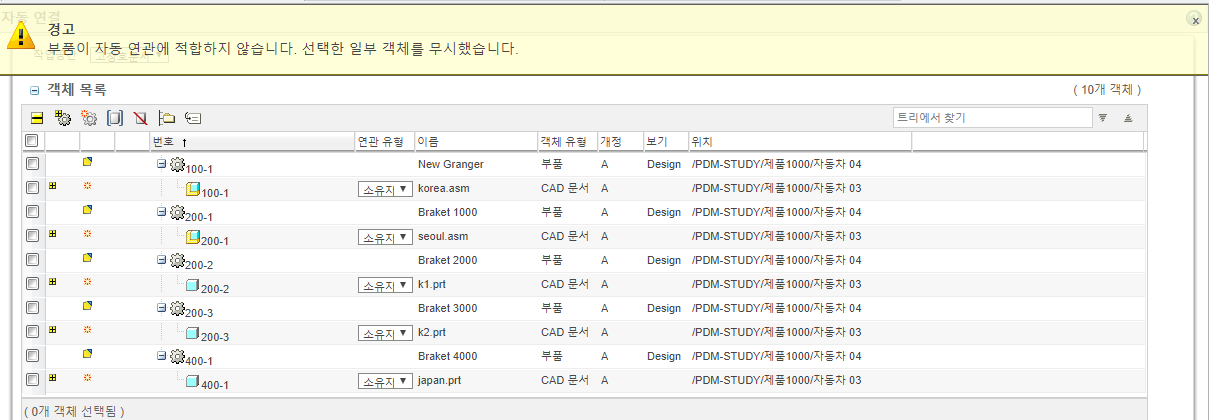Click the part icon of k2.prt row

coord(193,333)
